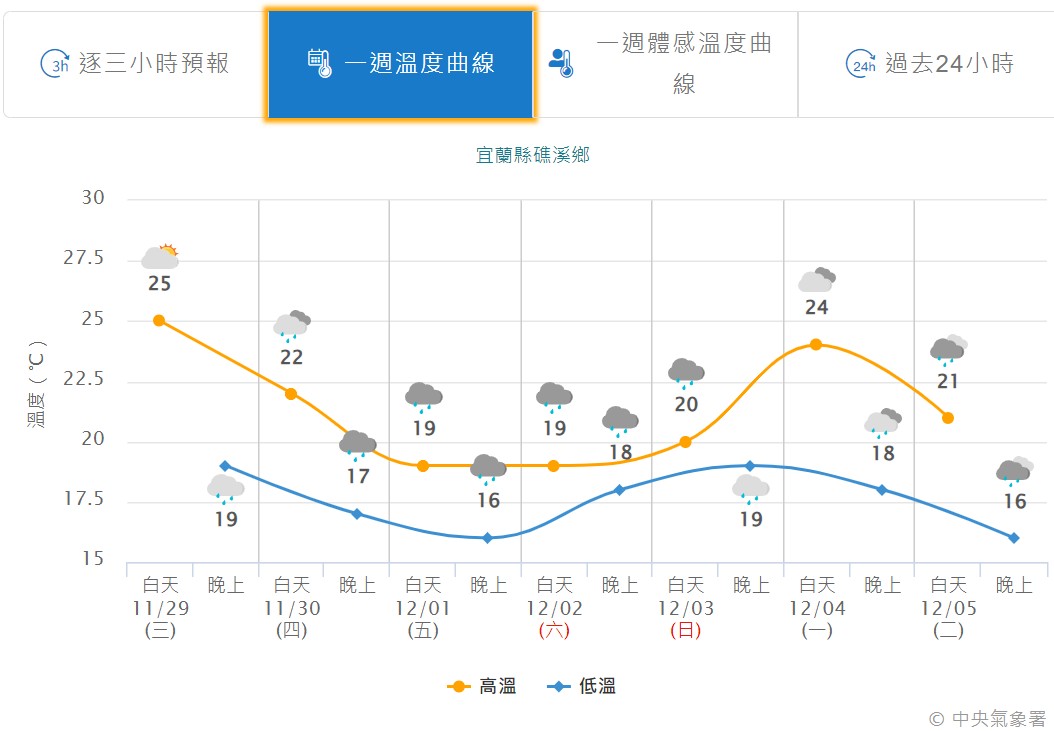Click the cloudy icon above 24
The height and width of the screenshot is (731, 1054).
pyautogui.click(x=816, y=280)
